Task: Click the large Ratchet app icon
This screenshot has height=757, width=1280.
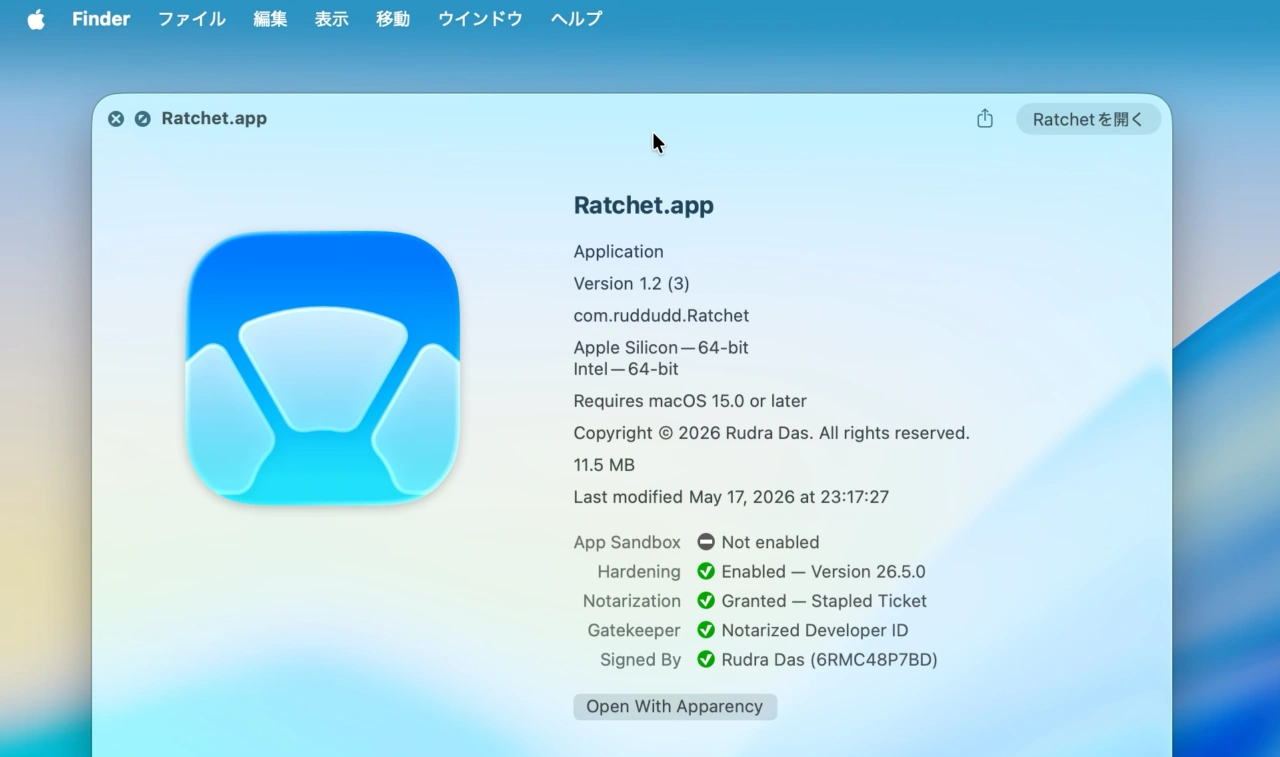Action: (323, 368)
